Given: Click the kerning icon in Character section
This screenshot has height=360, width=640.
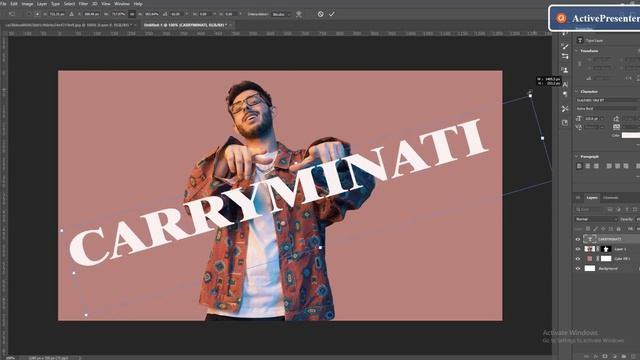Looking at the screenshot, I should pyautogui.click(x=578, y=127).
